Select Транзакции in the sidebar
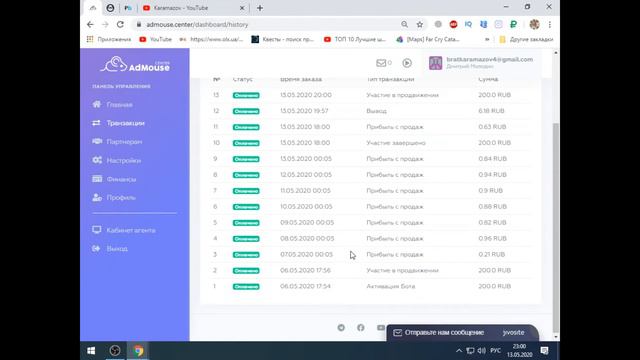 [x=125, y=123]
